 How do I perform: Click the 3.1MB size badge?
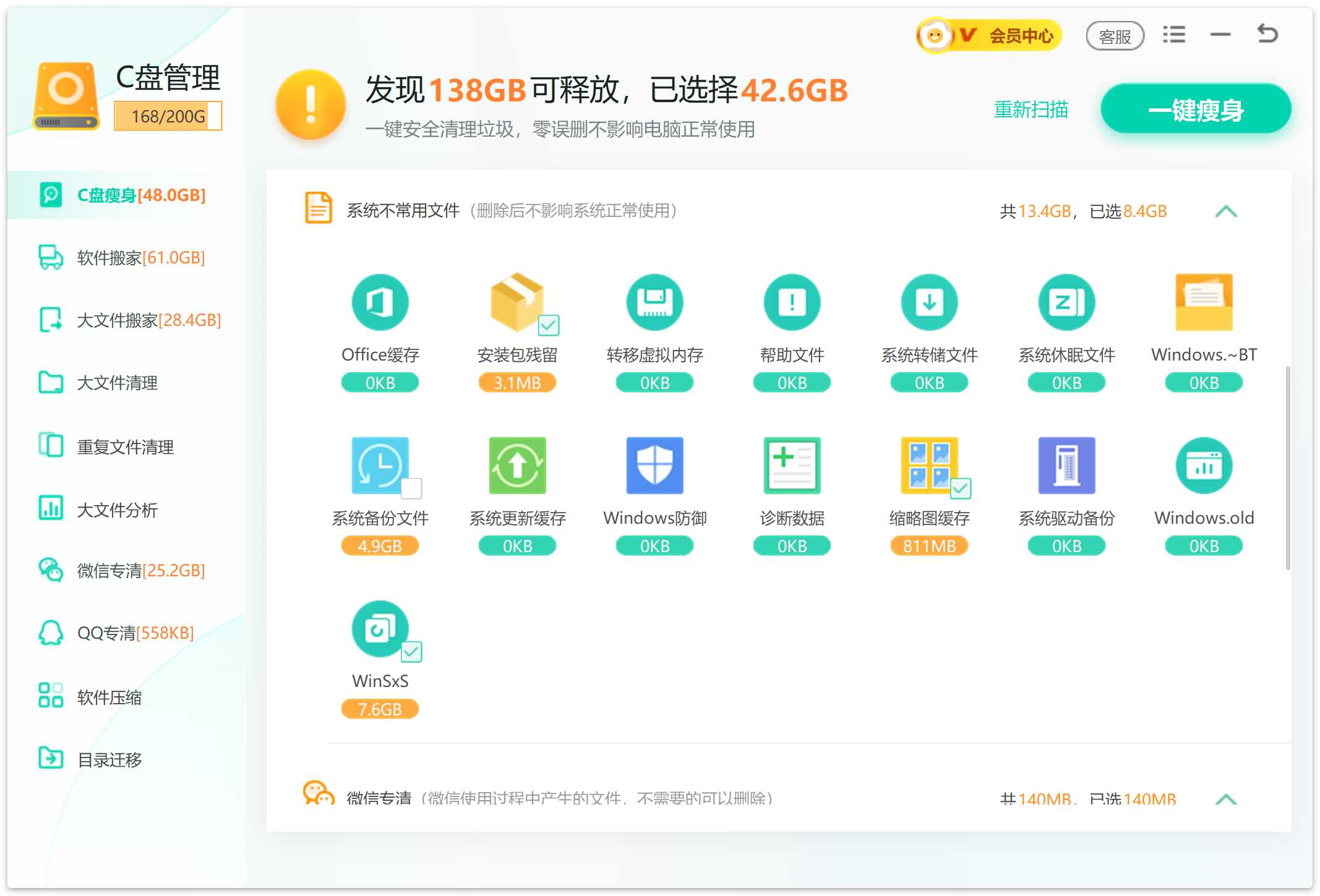[x=517, y=382]
